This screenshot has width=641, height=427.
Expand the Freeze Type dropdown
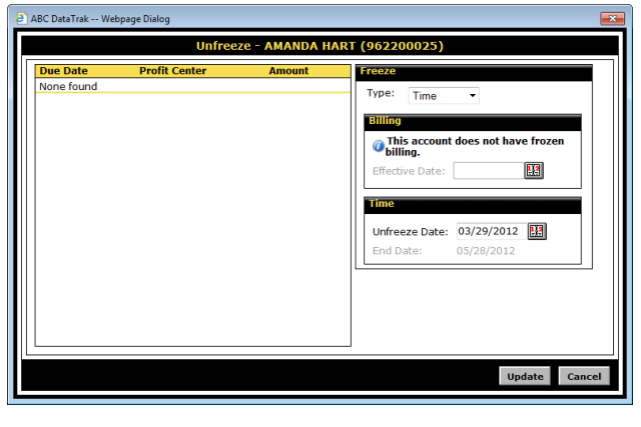445,96
